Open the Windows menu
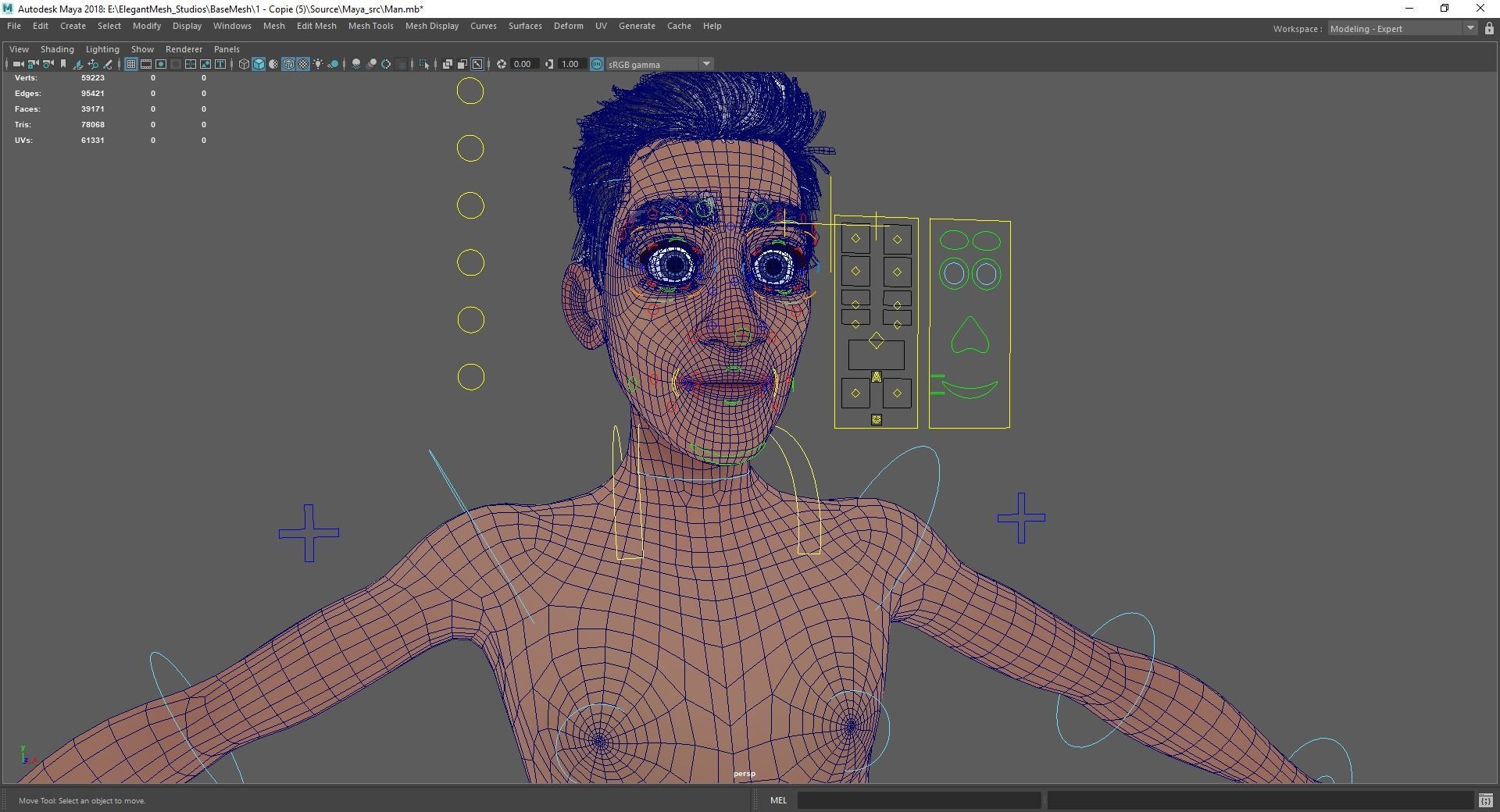The height and width of the screenshot is (812, 1500). (x=232, y=26)
